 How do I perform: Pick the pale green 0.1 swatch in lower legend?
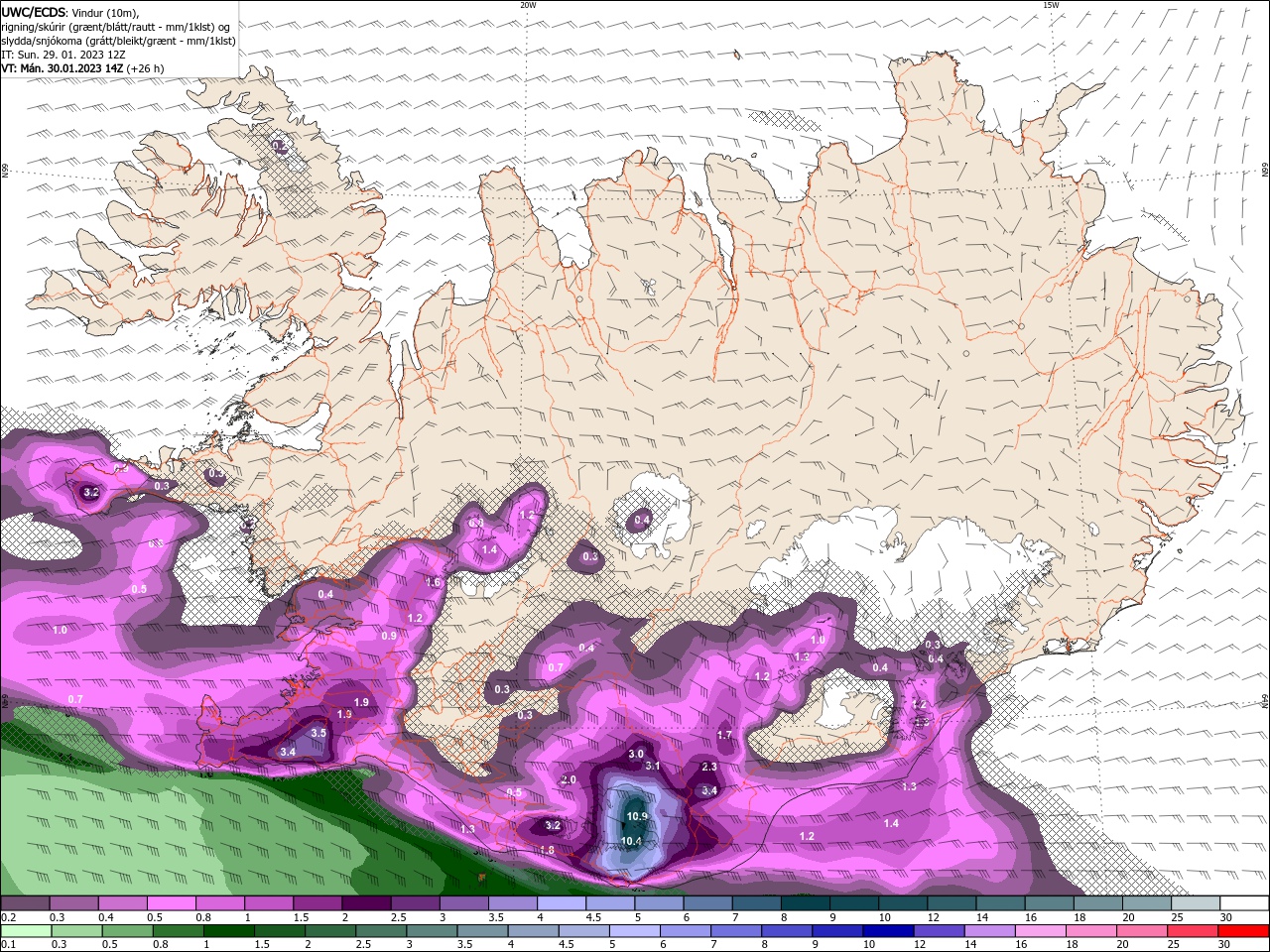coord(25,931)
